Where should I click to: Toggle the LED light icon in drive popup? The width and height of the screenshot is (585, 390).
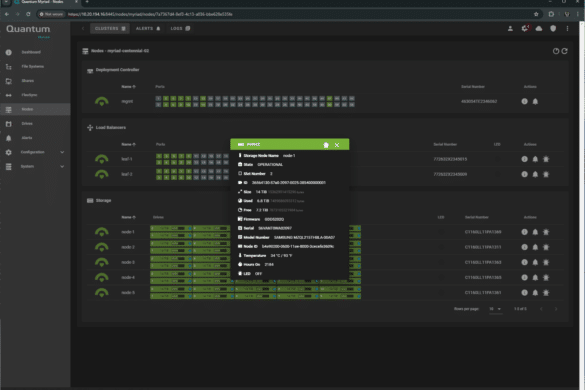[x=326, y=145]
